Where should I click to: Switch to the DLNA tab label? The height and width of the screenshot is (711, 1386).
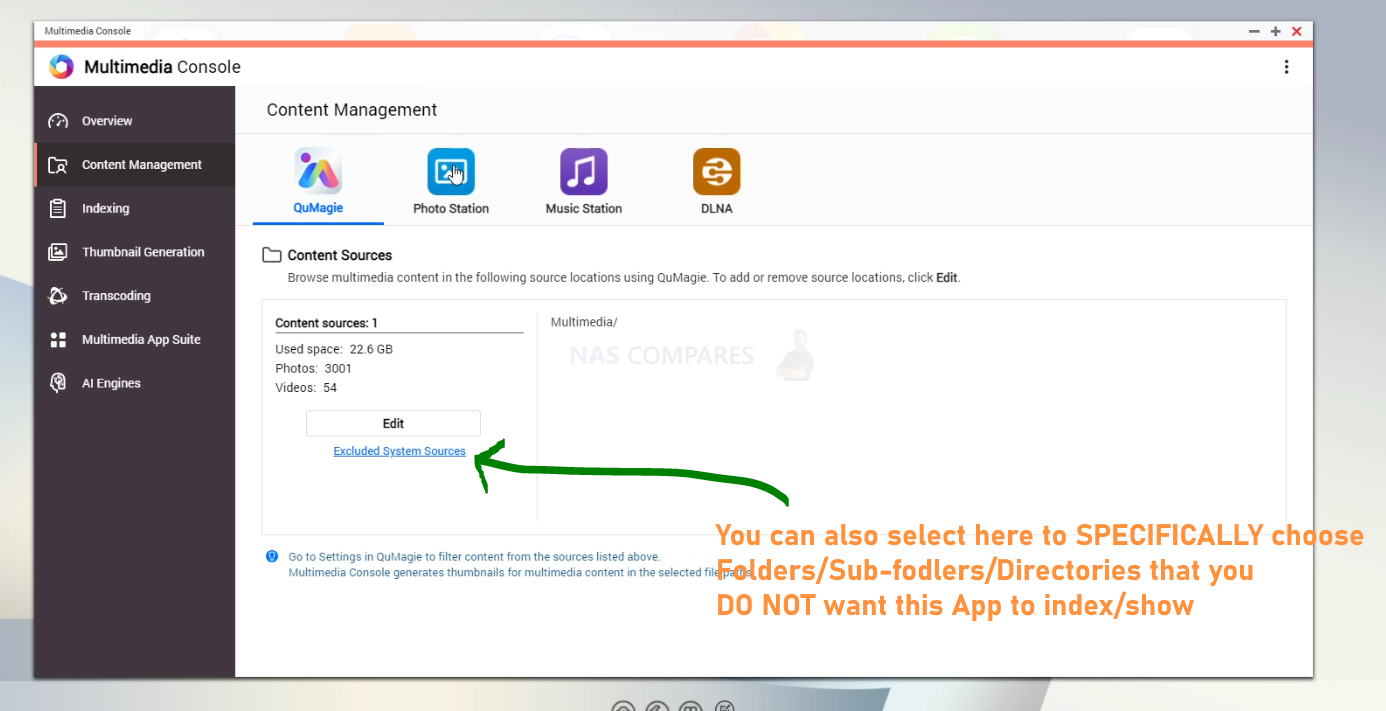pyautogui.click(x=717, y=209)
